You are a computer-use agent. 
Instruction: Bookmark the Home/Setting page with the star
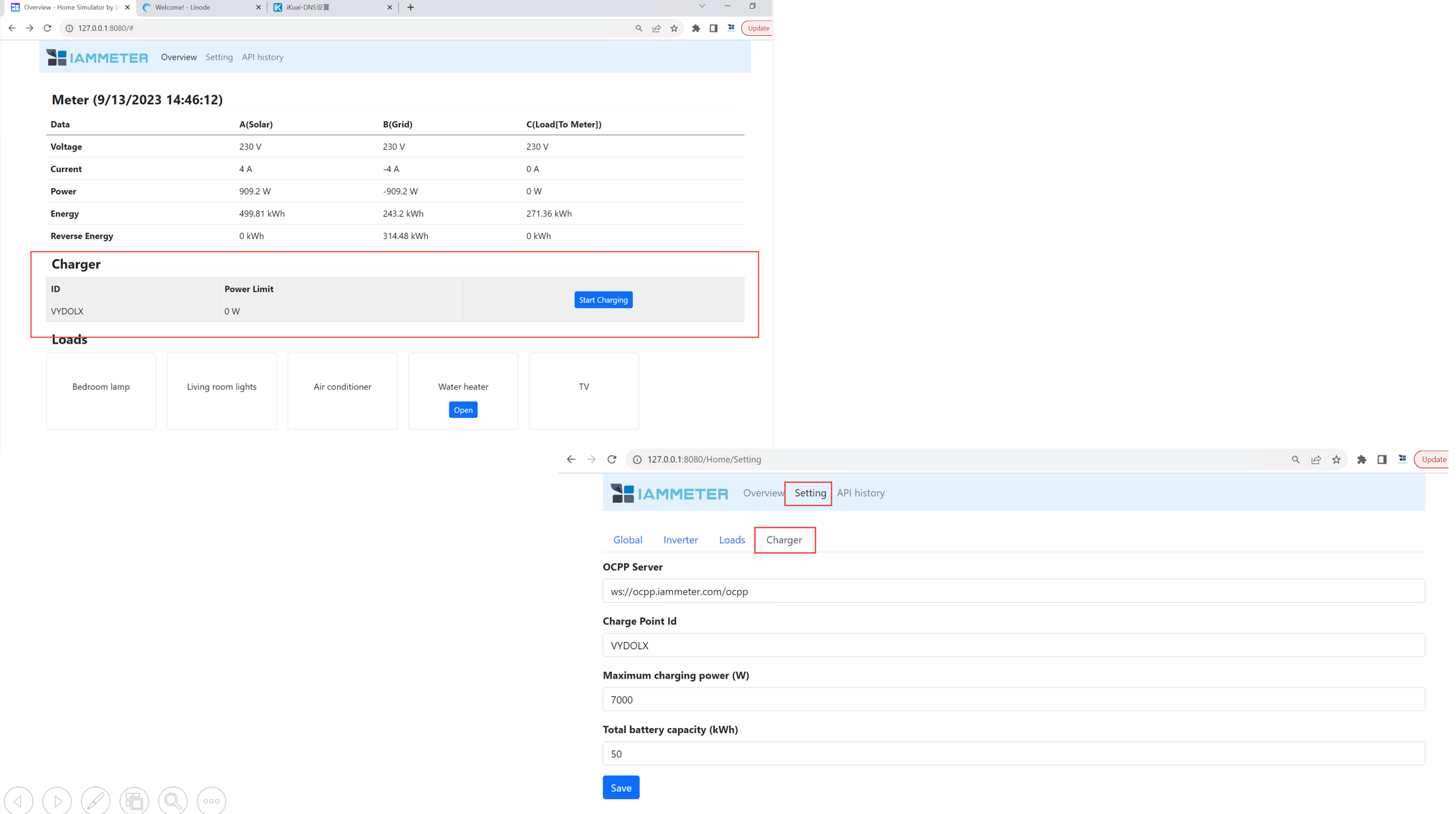pyautogui.click(x=1336, y=459)
